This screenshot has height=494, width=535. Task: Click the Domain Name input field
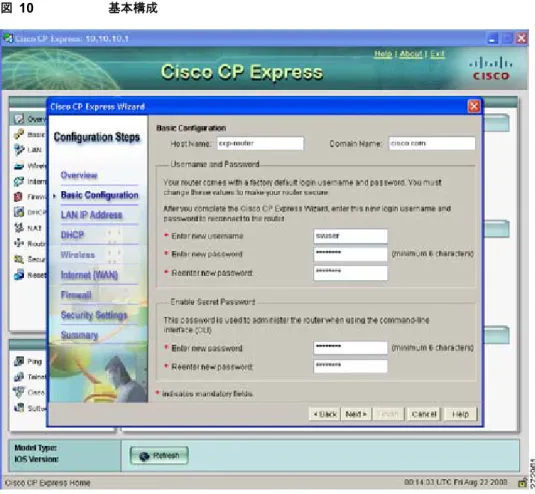432,143
